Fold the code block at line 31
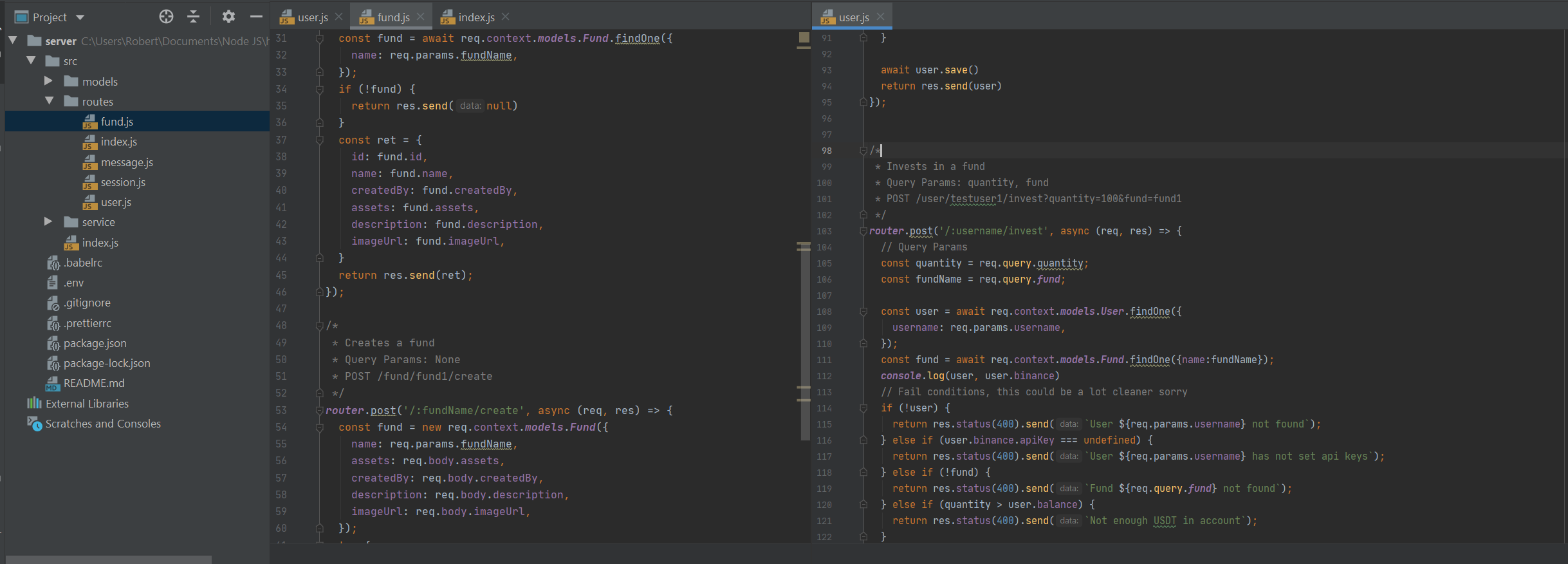The image size is (1568, 564). pos(320,39)
